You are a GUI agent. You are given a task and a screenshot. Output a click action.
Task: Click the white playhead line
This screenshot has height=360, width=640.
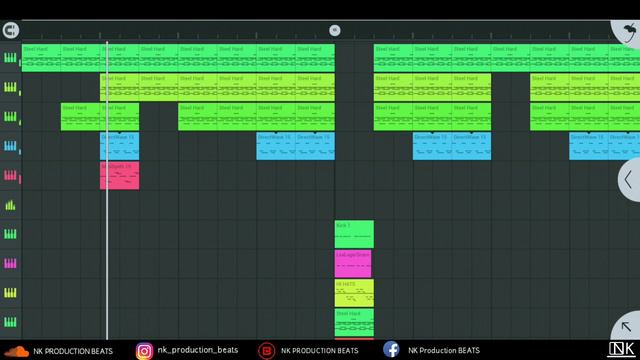(x=107, y=190)
